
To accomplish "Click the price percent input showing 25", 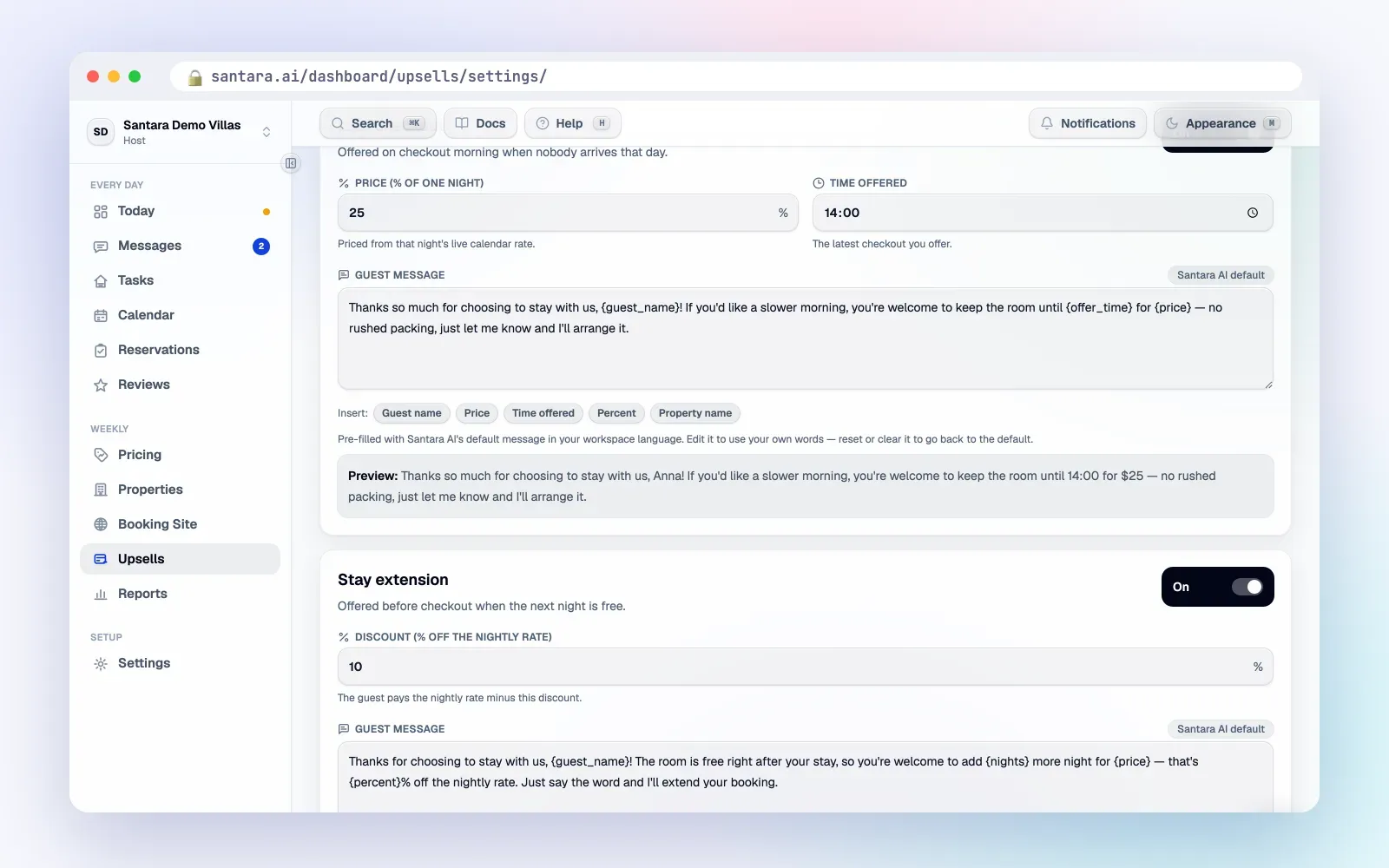I will coord(568,213).
